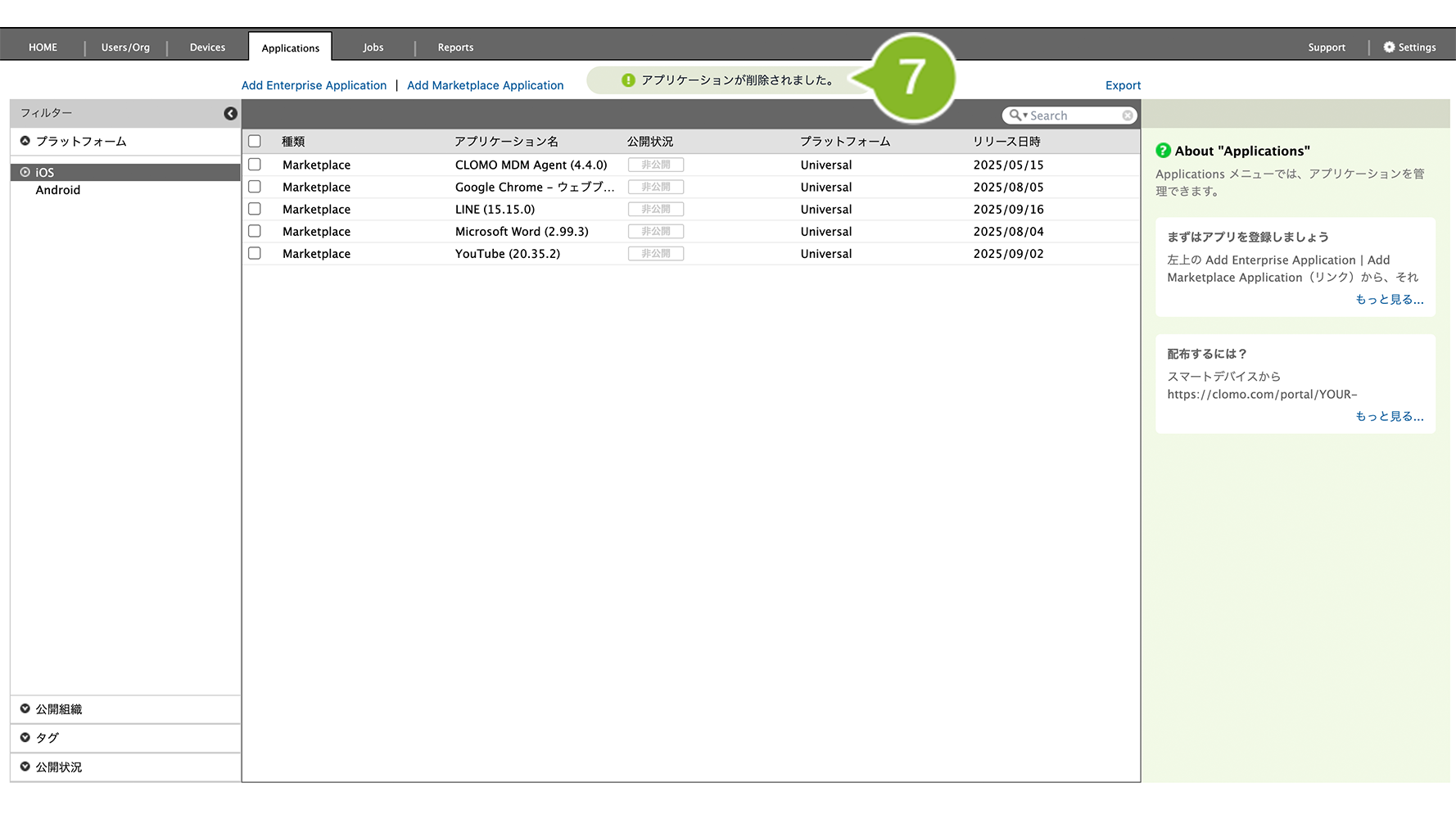Click the search magnifier icon
The height and width of the screenshot is (819, 1456).
[x=1015, y=115]
